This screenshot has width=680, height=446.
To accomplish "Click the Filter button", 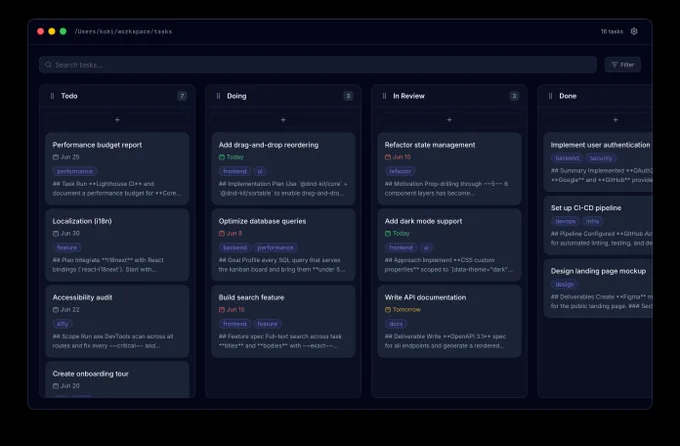I will pyautogui.click(x=622, y=65).
